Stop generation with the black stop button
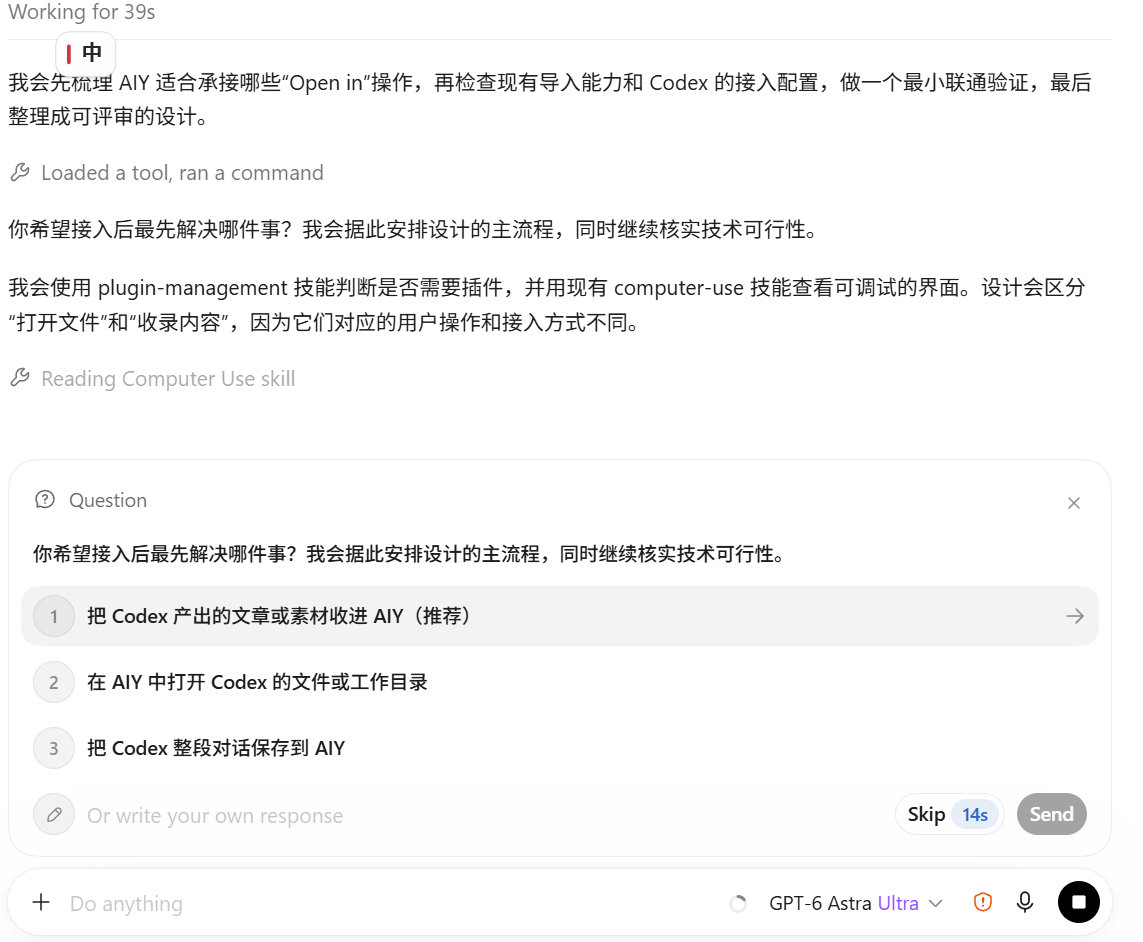Screen dimensions: 1143x942 1079,903
